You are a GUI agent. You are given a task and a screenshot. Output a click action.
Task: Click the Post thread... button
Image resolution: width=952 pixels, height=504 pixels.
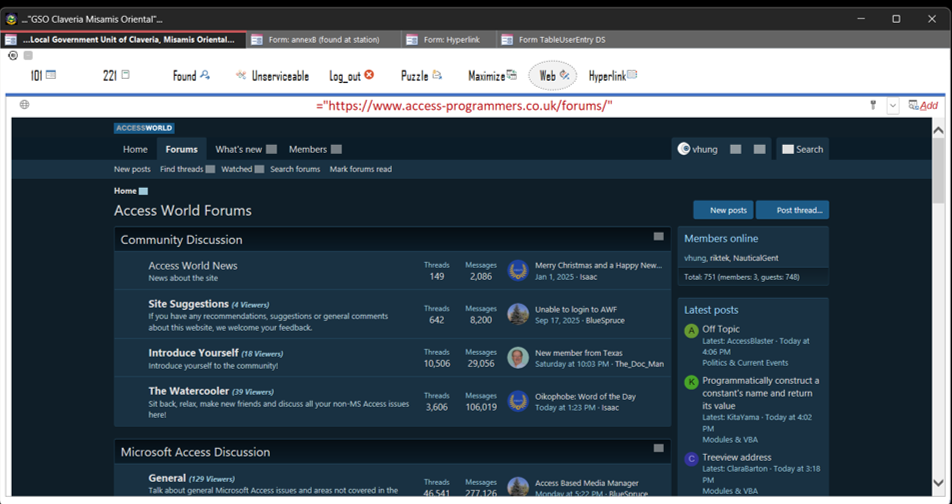tap(792, 210)
